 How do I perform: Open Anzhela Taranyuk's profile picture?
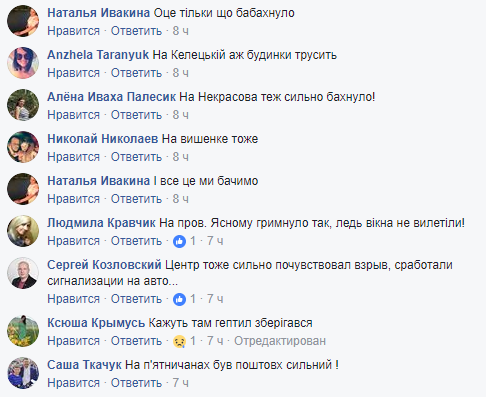23,63
